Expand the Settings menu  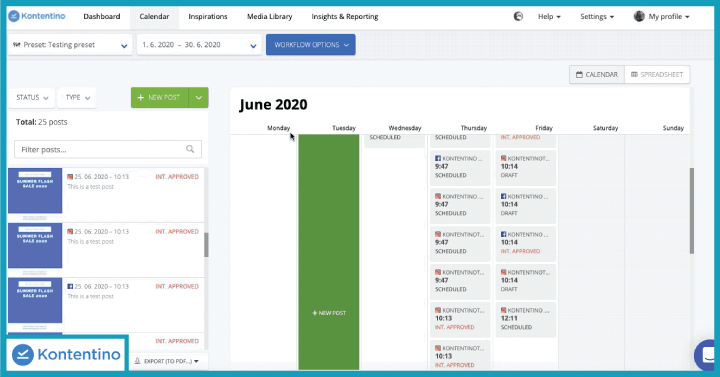(597, 17)
